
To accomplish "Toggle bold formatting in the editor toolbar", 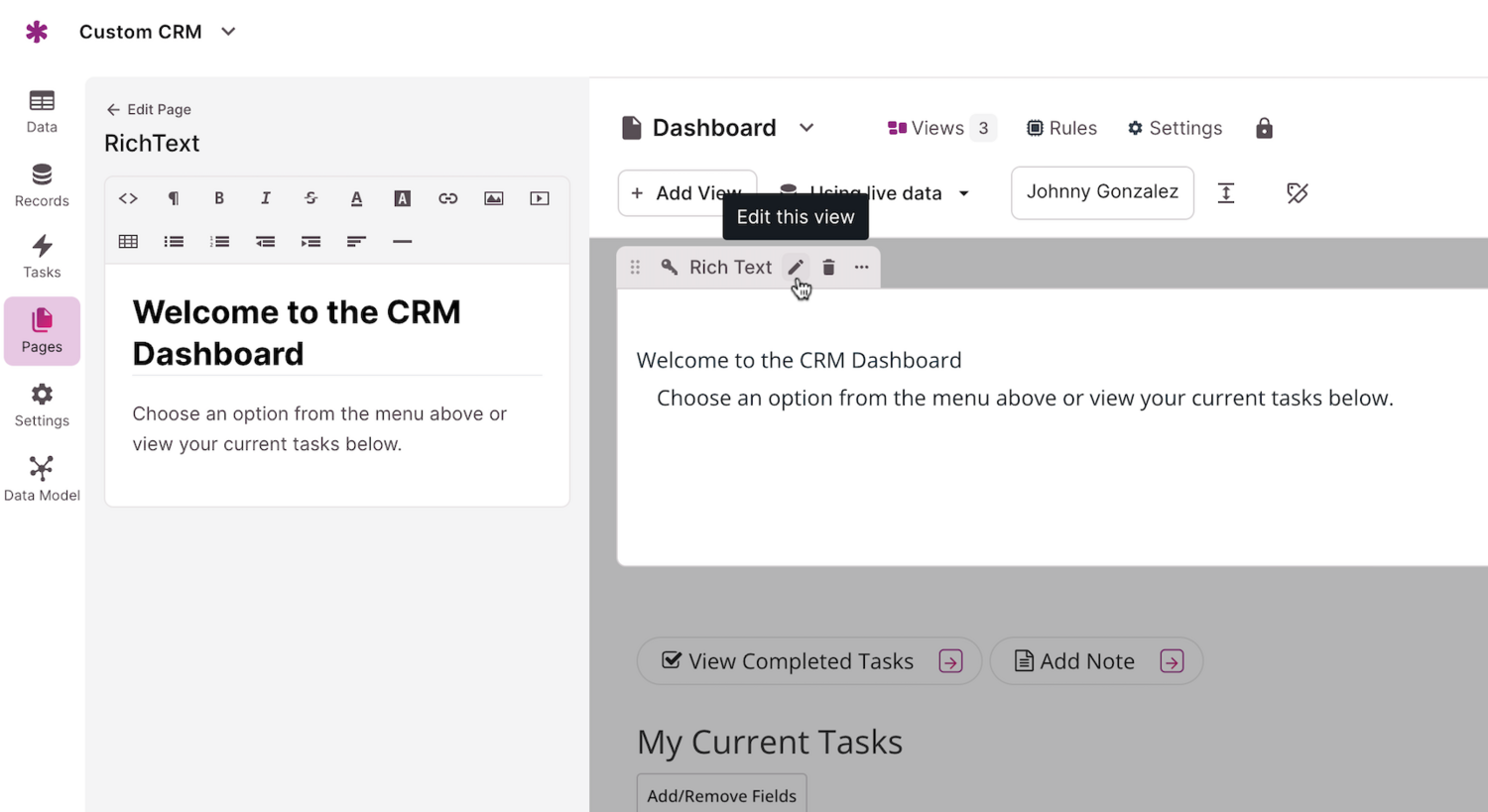I will tap(219, 198).
